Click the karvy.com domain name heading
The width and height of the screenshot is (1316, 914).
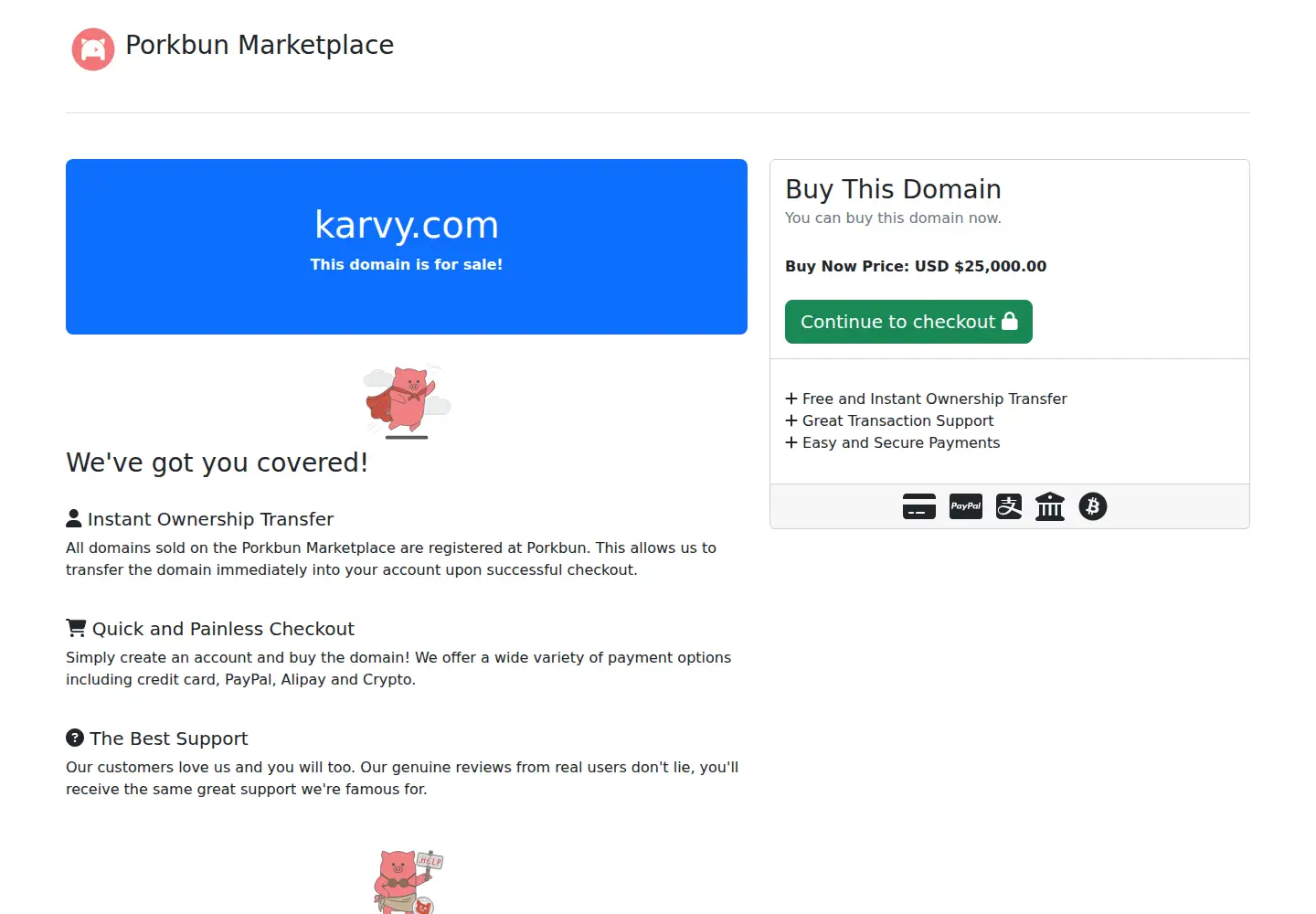(407, 225)
